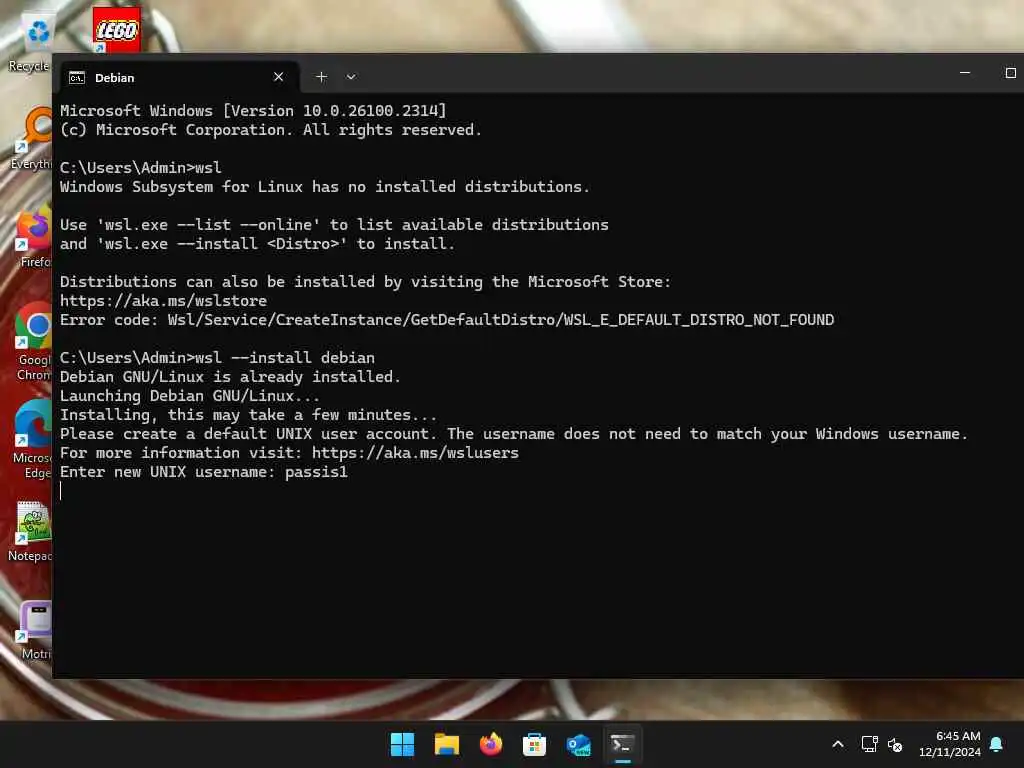
Task: Open a new terminal tab
Action: (321, 77)
